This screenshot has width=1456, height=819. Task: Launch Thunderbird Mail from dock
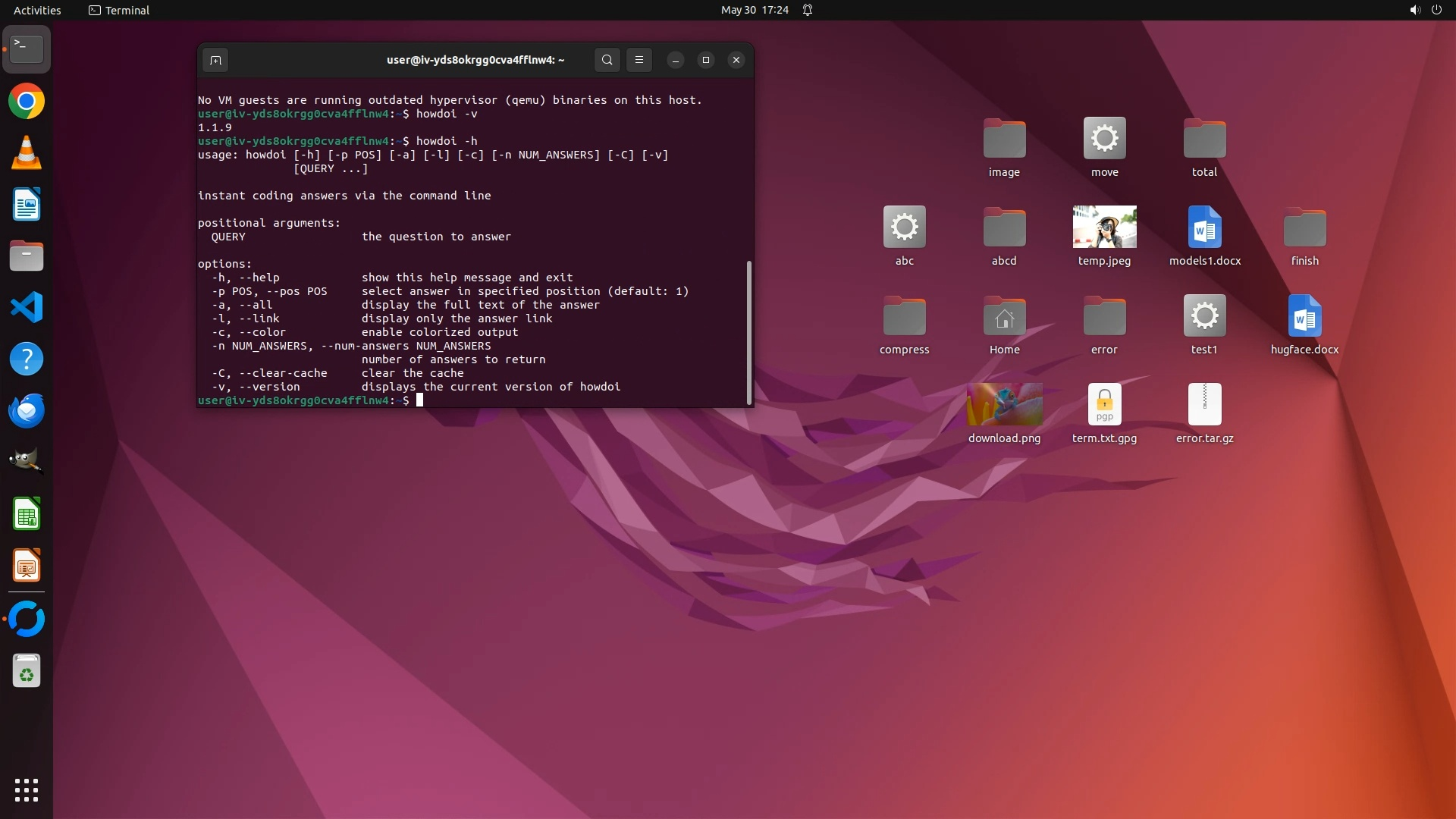pos(27,411)
